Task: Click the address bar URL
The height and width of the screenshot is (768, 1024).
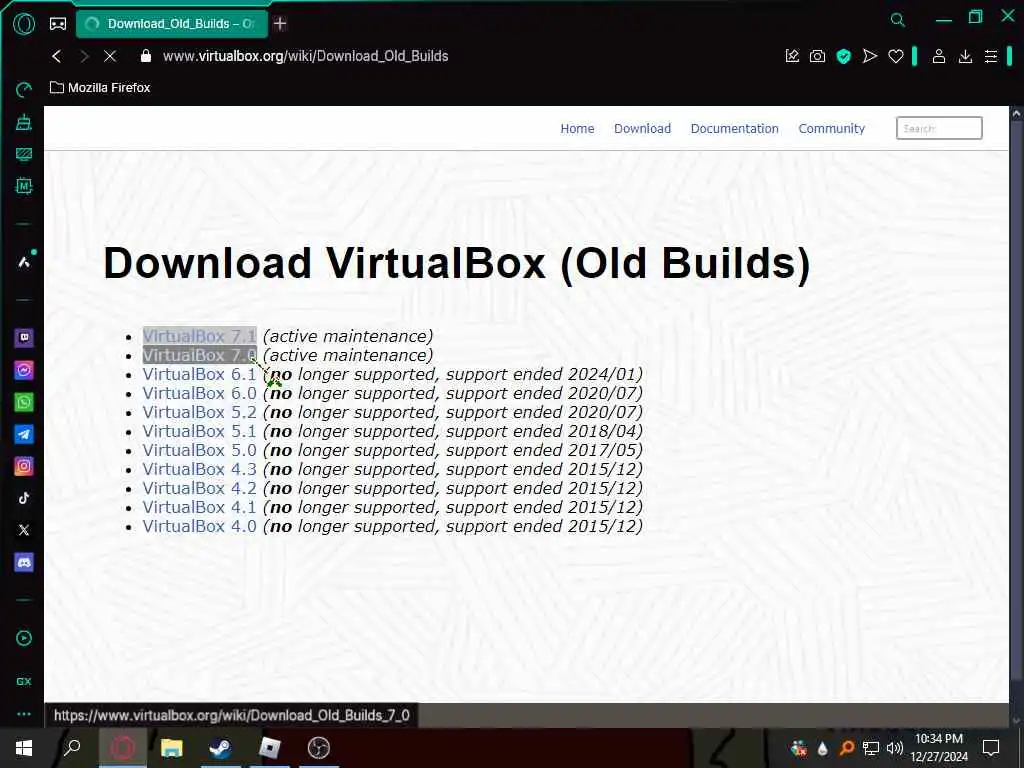Action: [306, 56]
